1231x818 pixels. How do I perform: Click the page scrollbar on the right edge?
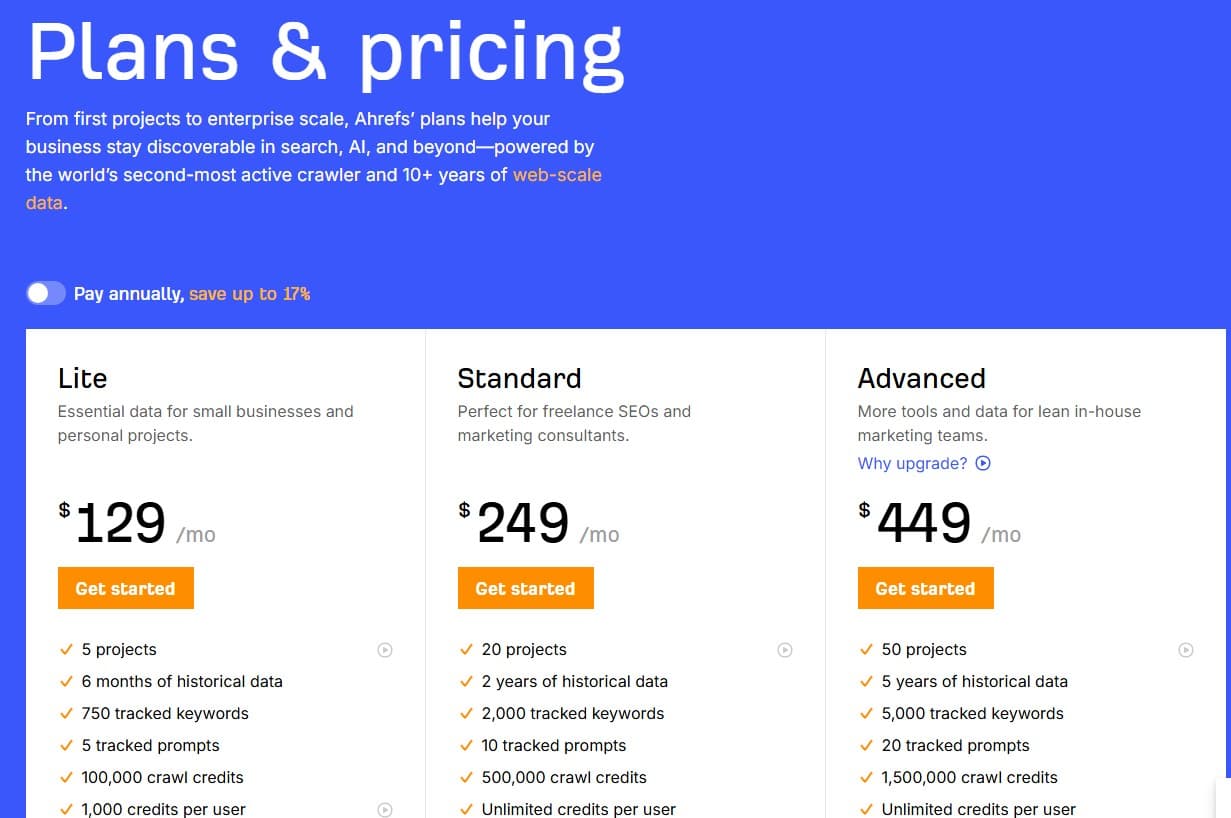(1226, 400)
